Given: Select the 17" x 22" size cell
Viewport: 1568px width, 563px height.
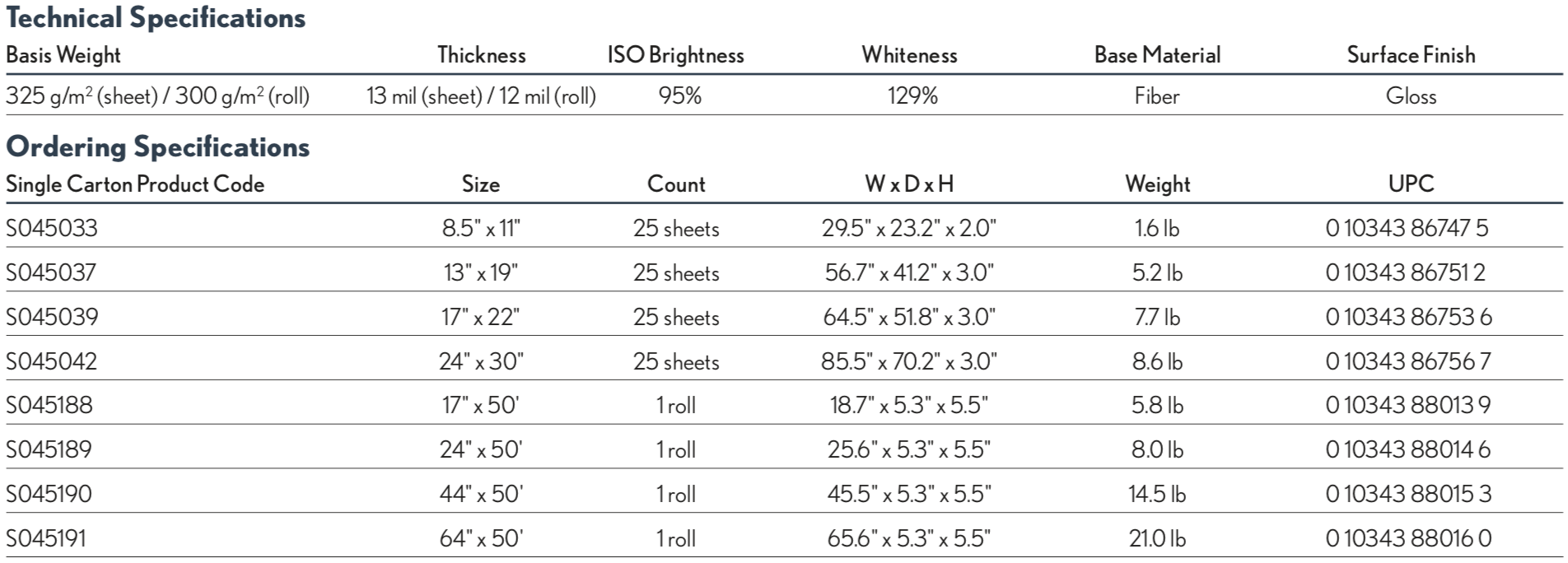Looking at the screenshot, I should (x=481, y=317).
